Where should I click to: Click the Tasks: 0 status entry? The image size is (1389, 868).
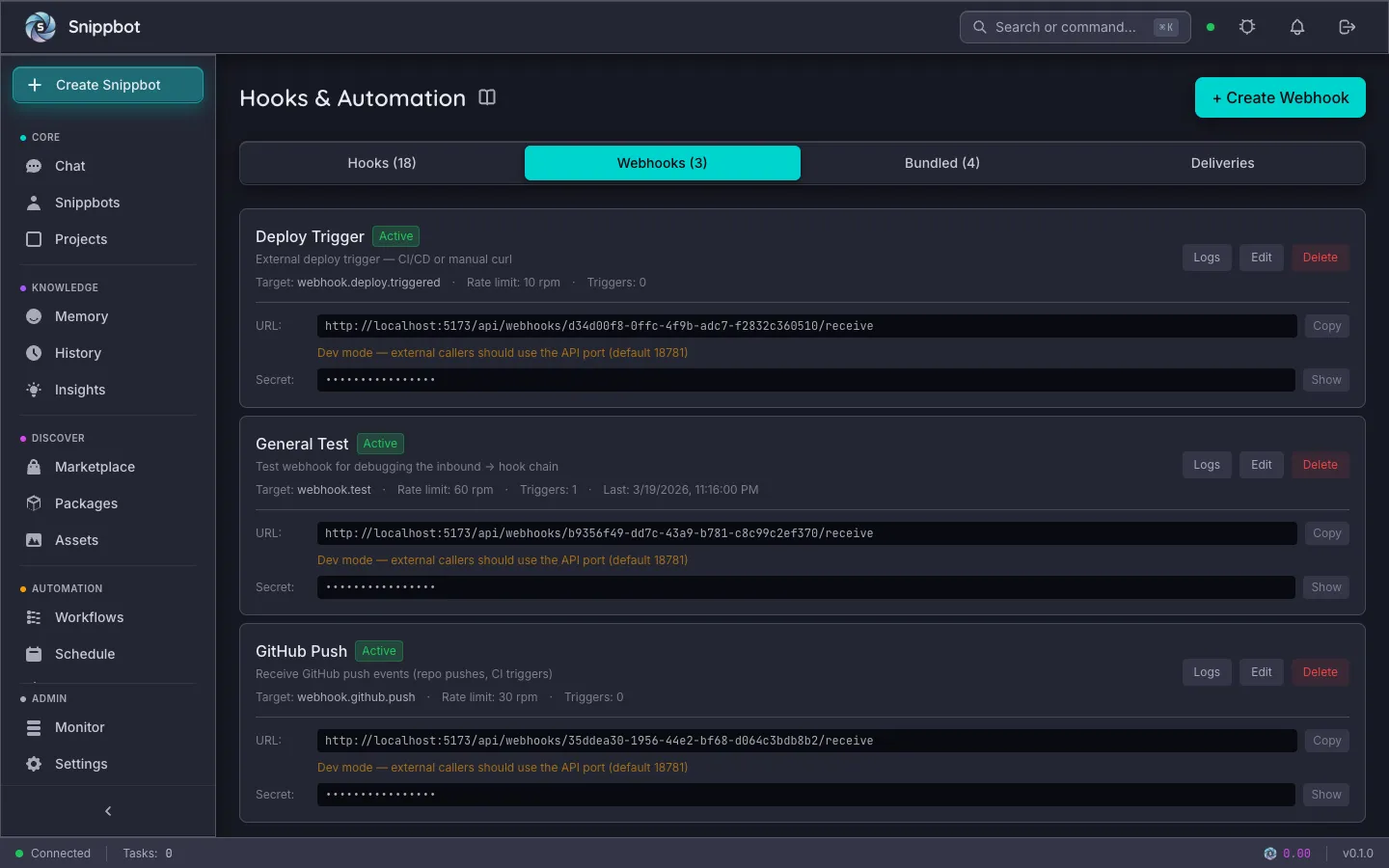[148, 854]
